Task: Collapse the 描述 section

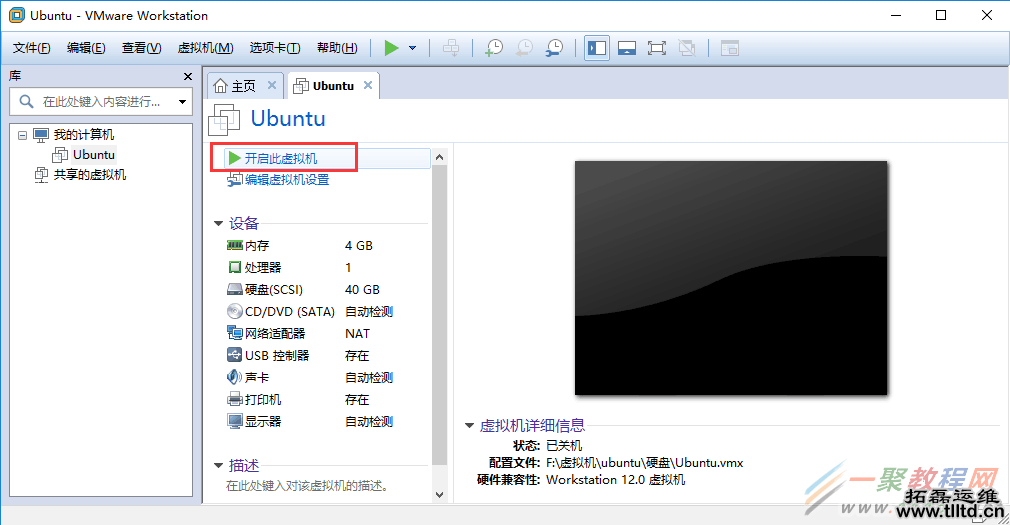Action: click(218, 465)
